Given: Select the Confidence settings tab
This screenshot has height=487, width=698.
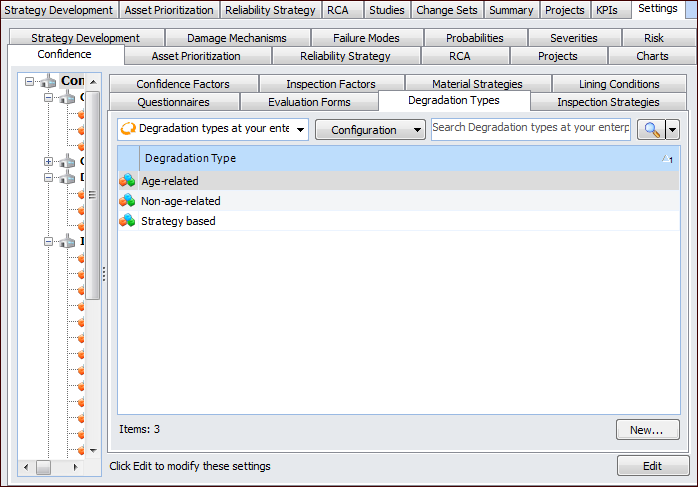Looking at the screenshot, I should [x=65, y=54].
